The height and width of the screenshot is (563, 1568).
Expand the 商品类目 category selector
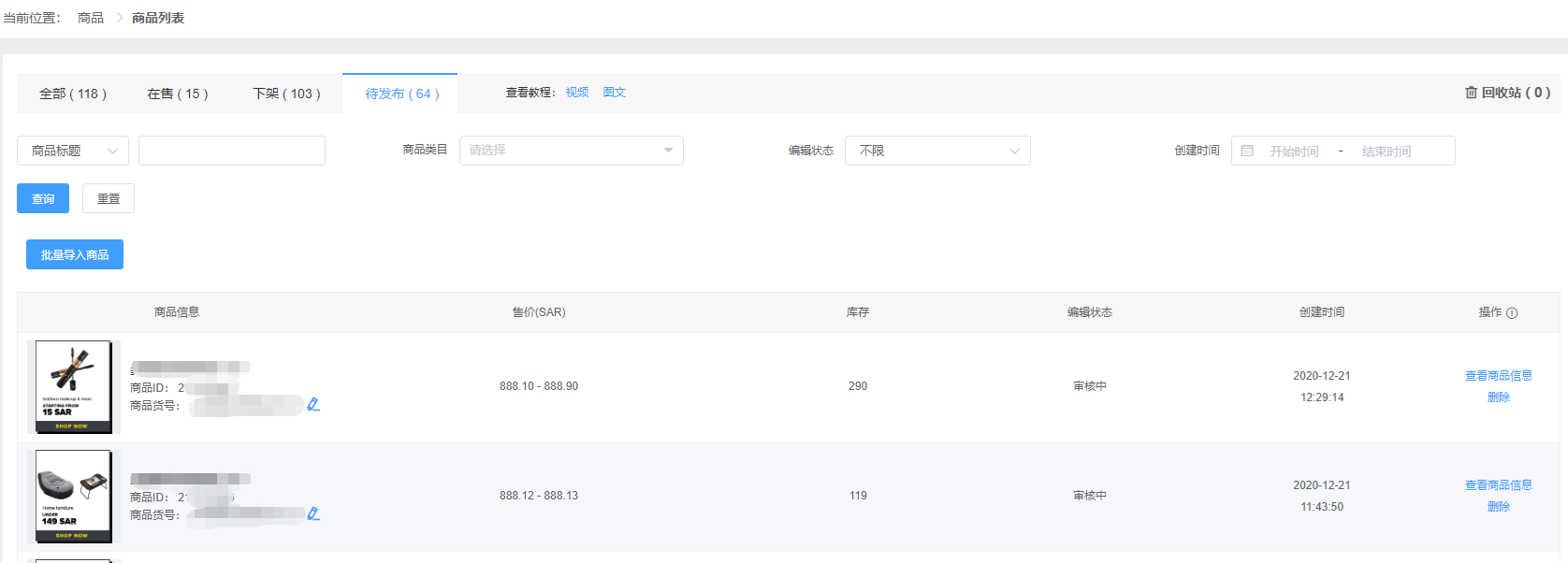click(x=571, y=151)
